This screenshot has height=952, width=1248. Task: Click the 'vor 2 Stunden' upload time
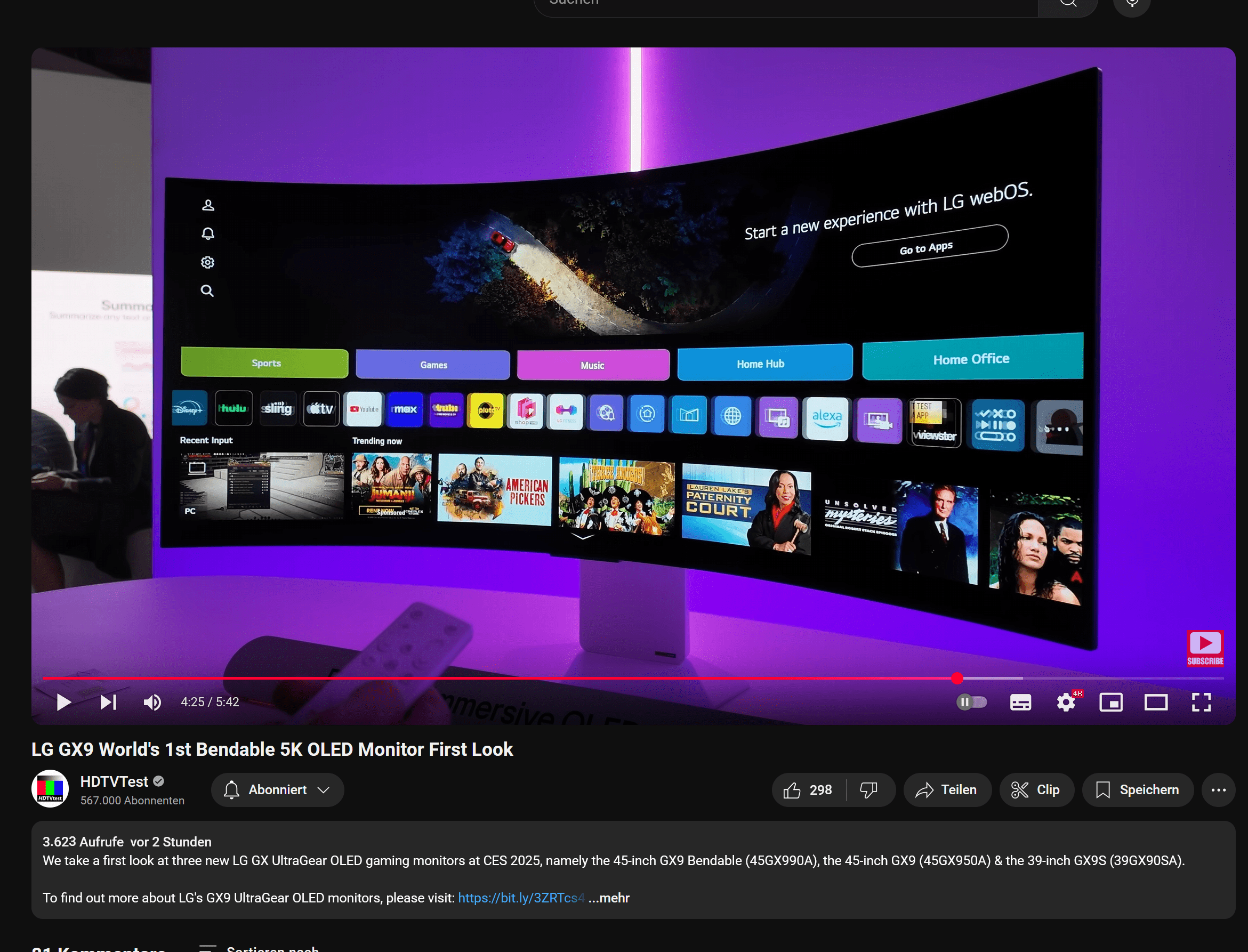click(171, 842)
